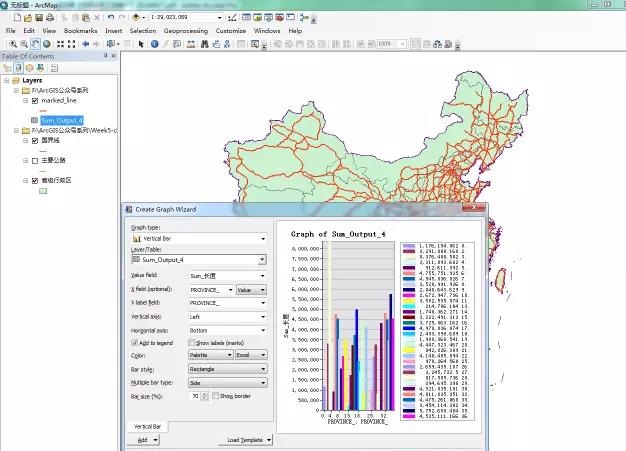Click Fixed Zoom Out icon

(71, 44)
